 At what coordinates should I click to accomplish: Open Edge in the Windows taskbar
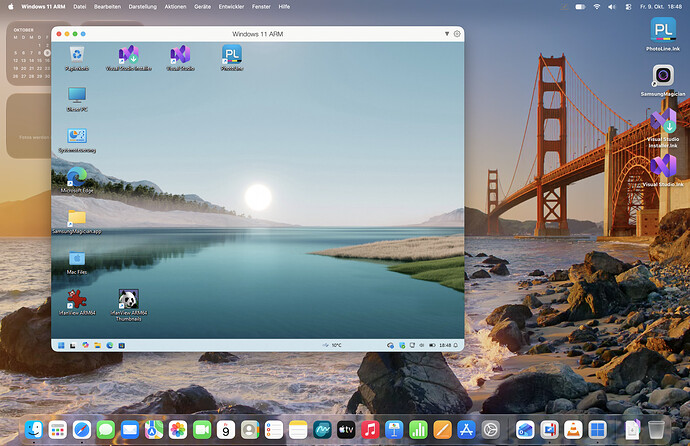tap(110, 345)
